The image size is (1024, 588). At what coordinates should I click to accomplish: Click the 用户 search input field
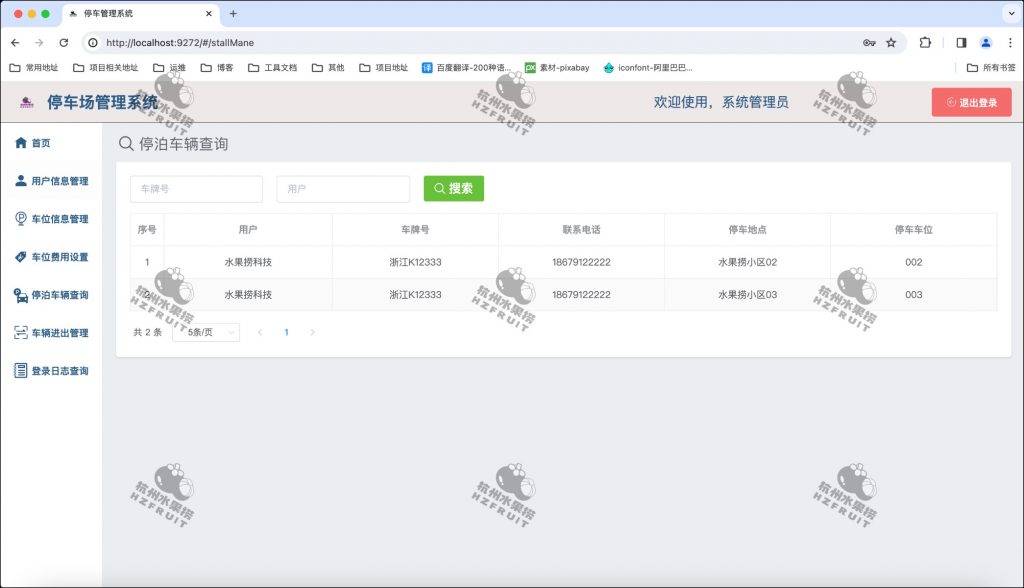pos(343,188)
